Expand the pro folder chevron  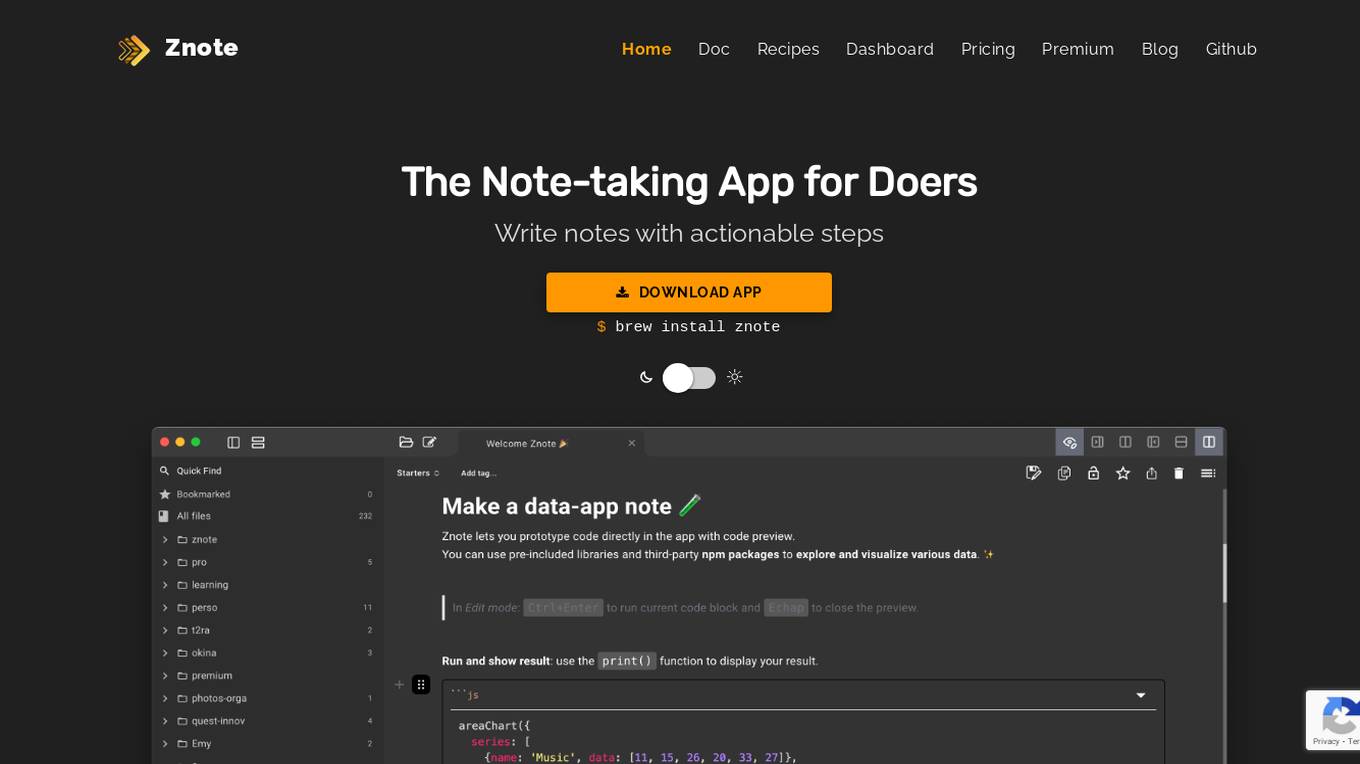pyautogui.click(x=165, y=562)
